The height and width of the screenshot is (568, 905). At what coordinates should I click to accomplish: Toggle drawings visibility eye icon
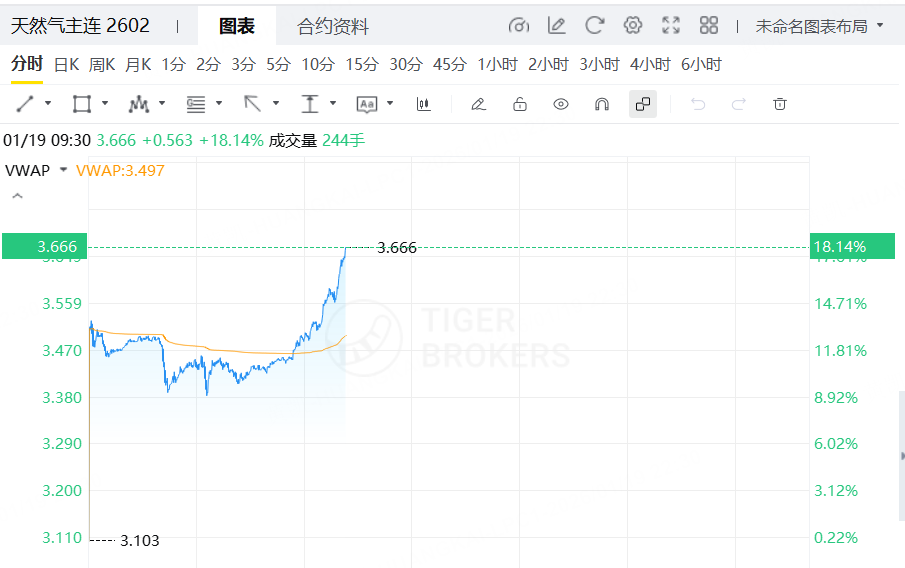tap(560, 104)
